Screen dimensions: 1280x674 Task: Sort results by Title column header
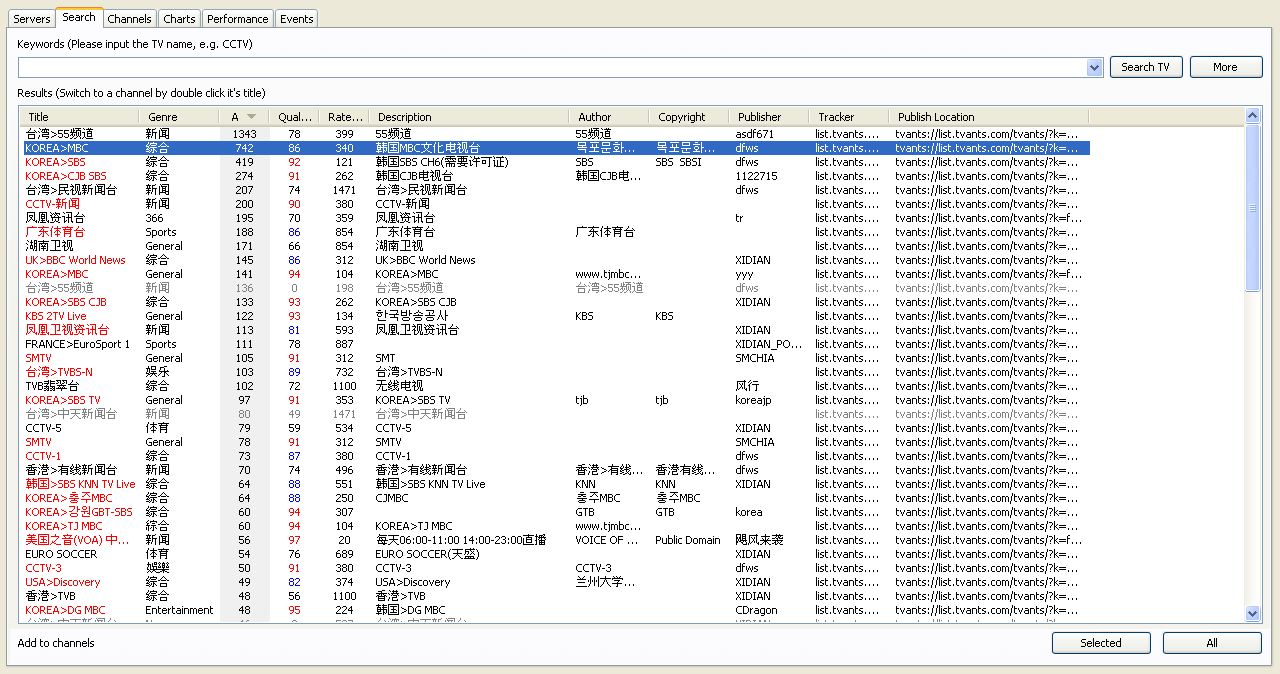(78, 117)
